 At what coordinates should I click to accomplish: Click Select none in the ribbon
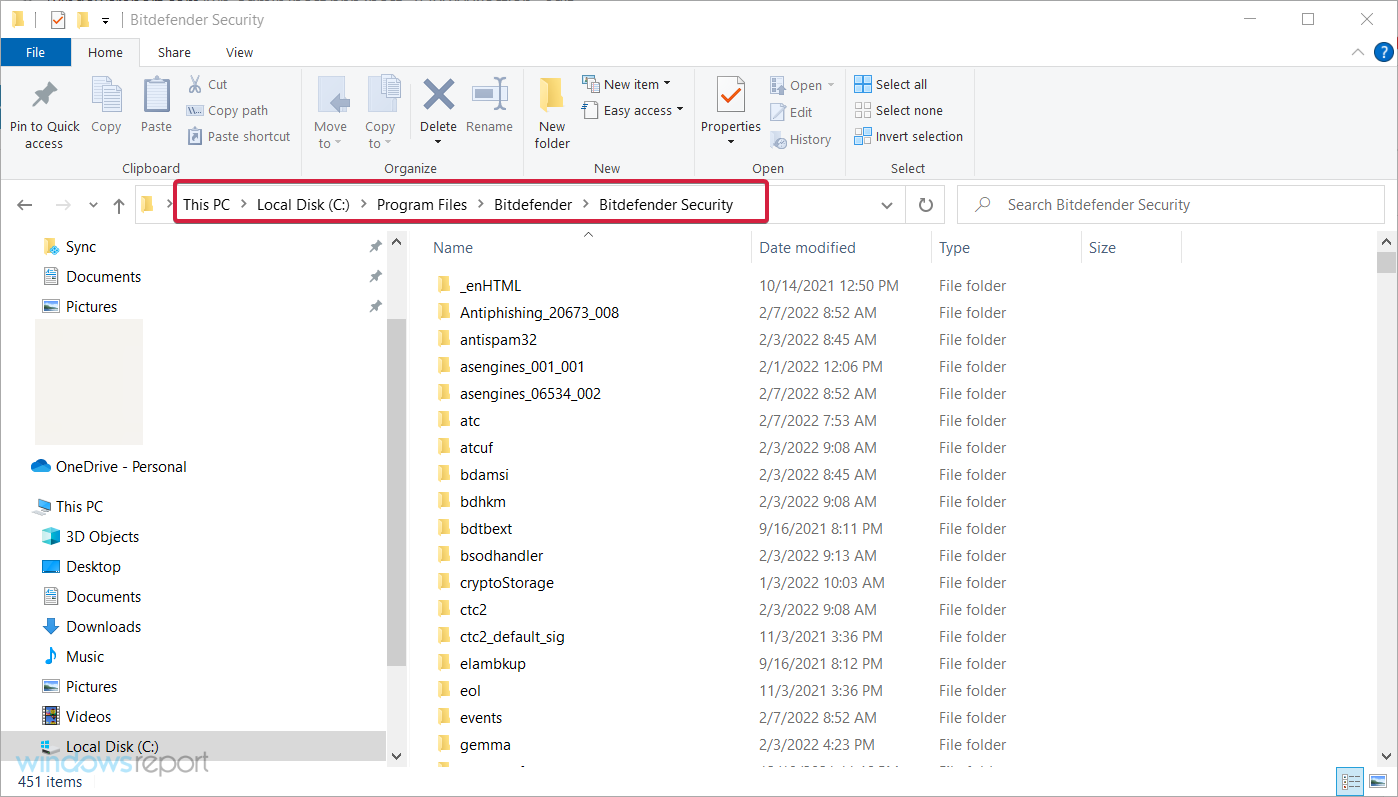(x=898, y=110)
